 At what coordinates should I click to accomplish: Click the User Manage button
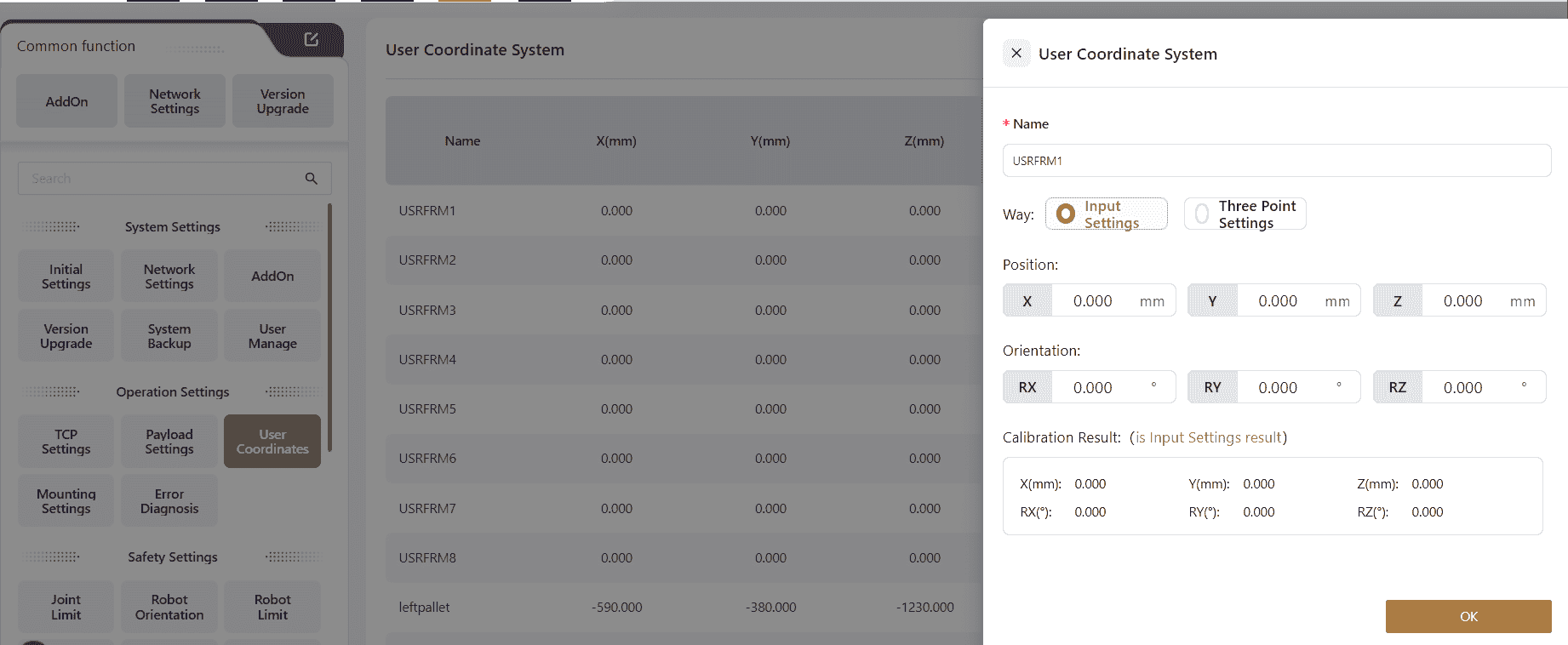coord(272,336)
